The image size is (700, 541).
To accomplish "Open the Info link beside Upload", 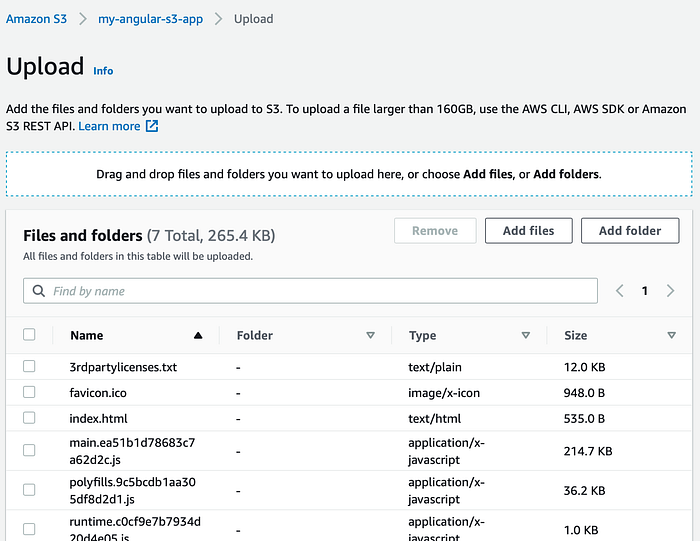I will (103, 71).
